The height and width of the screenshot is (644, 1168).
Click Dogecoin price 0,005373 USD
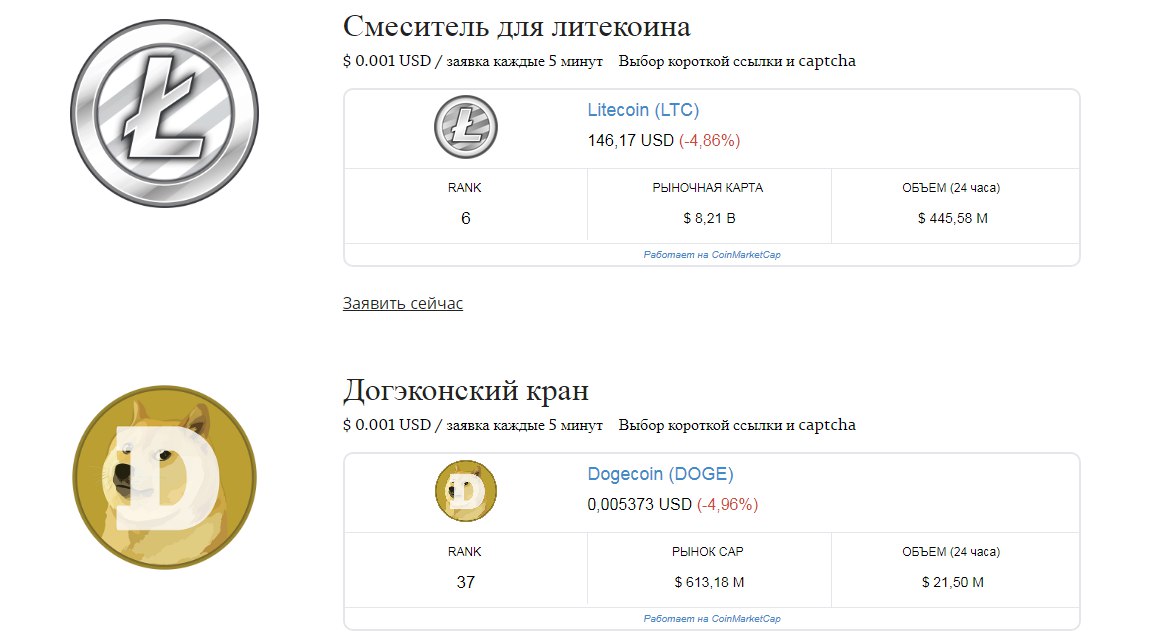639,505
